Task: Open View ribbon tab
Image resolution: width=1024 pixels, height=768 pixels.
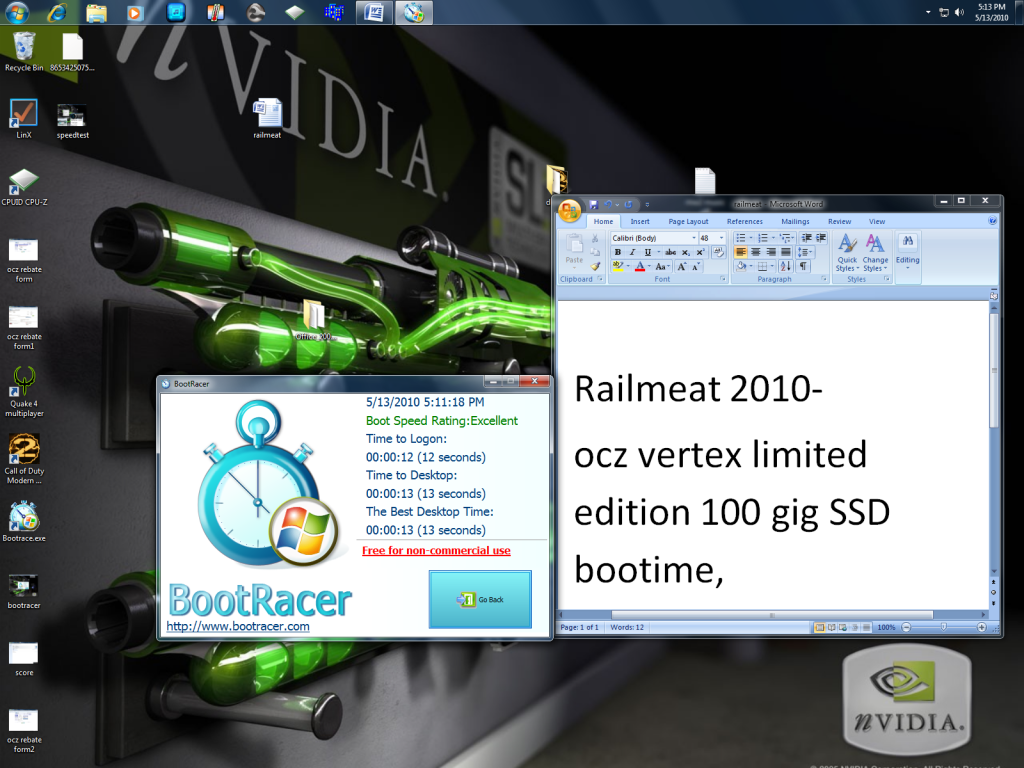Action: click(x=877, y=221)
